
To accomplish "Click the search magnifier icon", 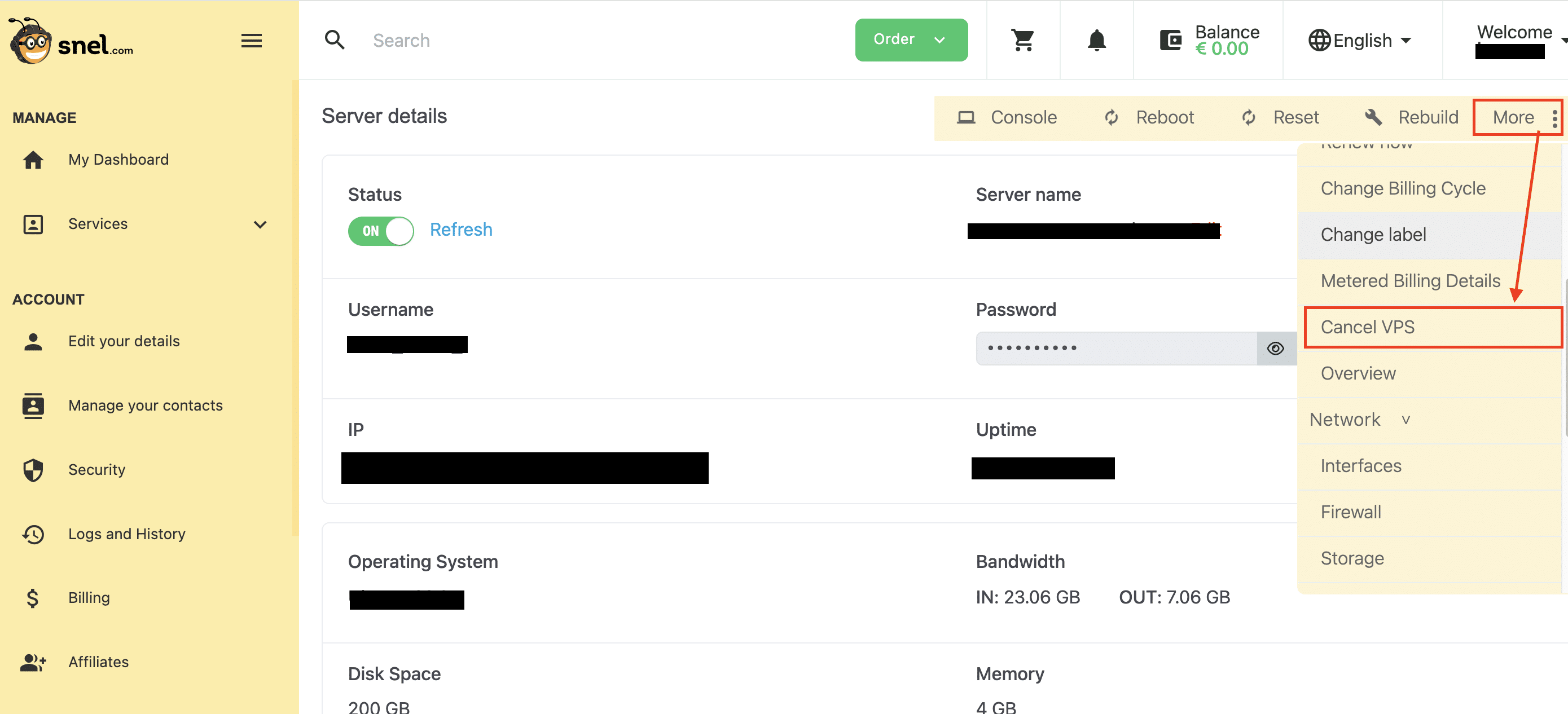I will click(x=335, y=40).
